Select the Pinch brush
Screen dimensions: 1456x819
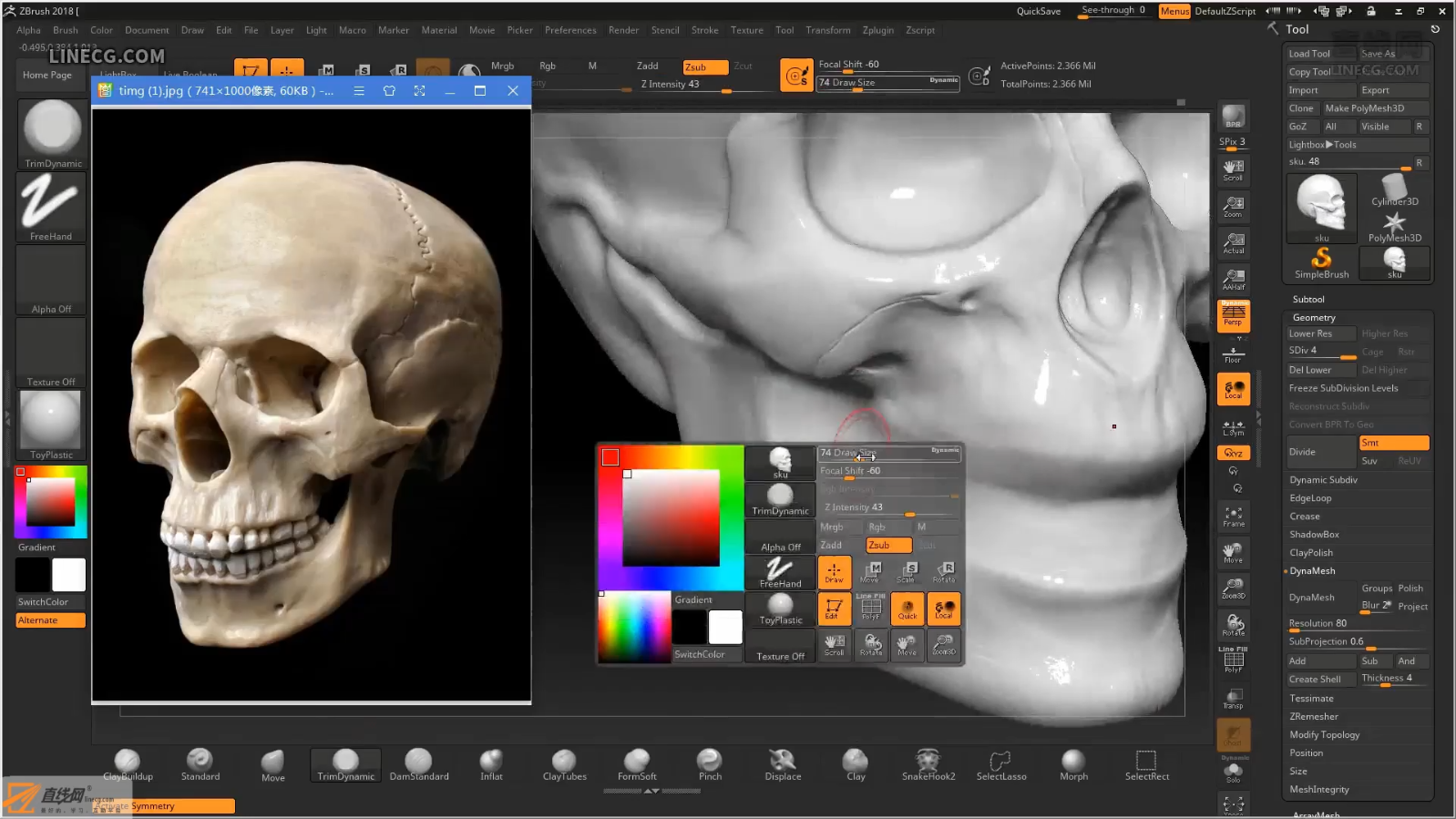click(710, 765)
